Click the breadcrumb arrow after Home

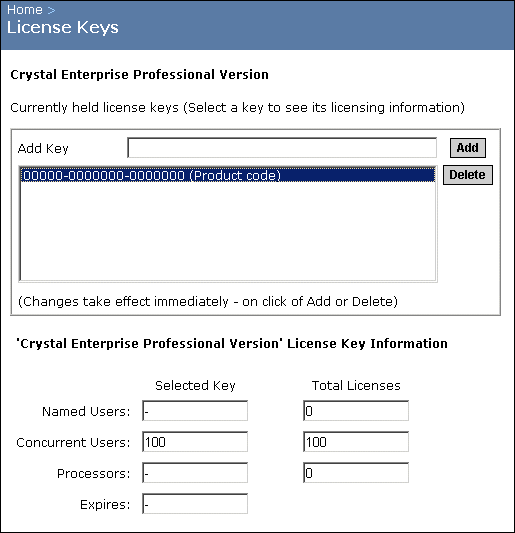pyautogui.click(x=51, y=10)
